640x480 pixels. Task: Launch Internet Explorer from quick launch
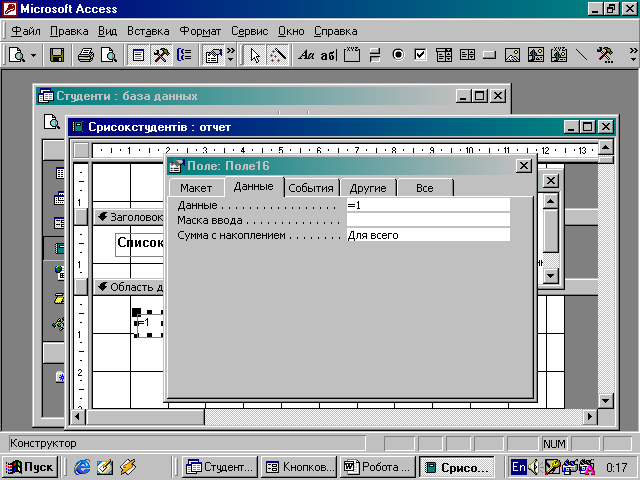click(82, 467)
